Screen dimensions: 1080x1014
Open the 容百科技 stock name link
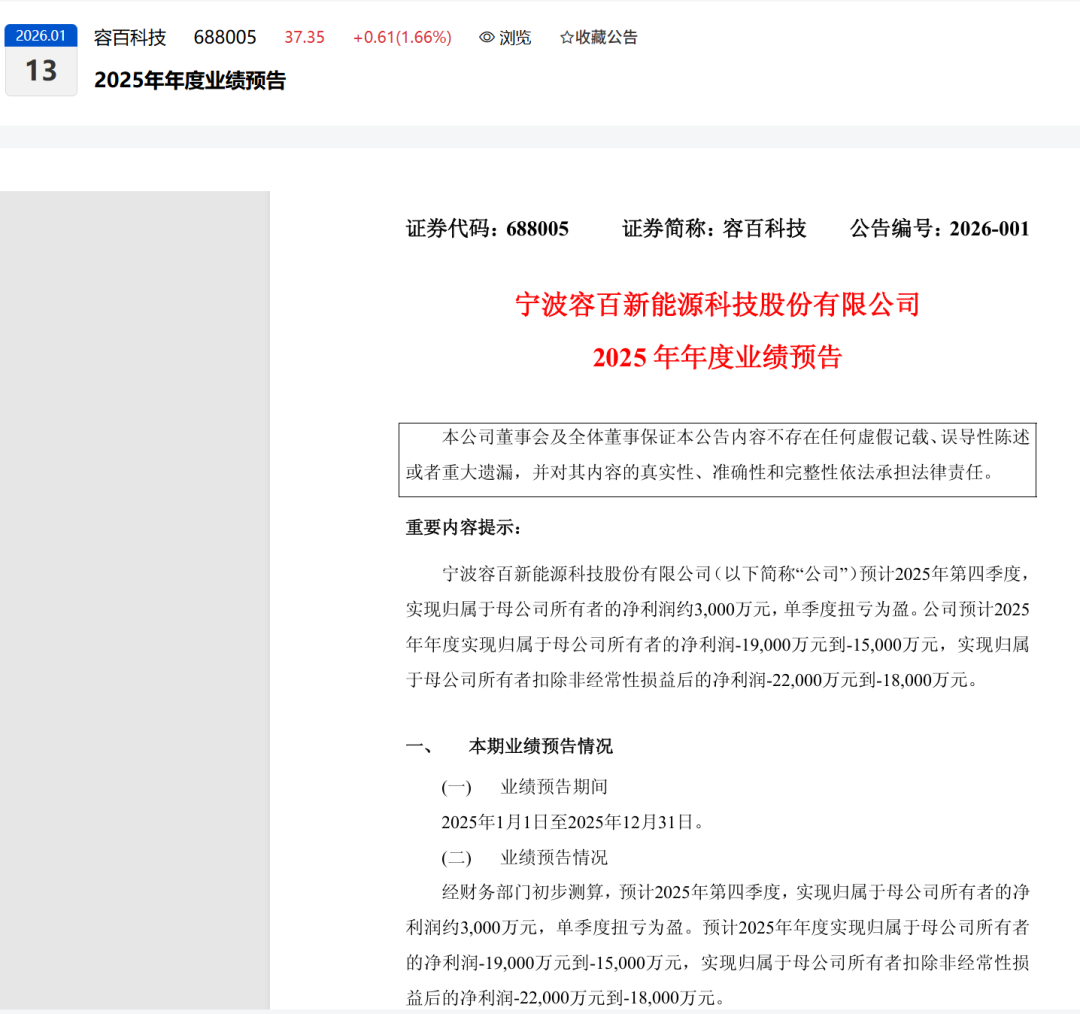click(130, 37)
